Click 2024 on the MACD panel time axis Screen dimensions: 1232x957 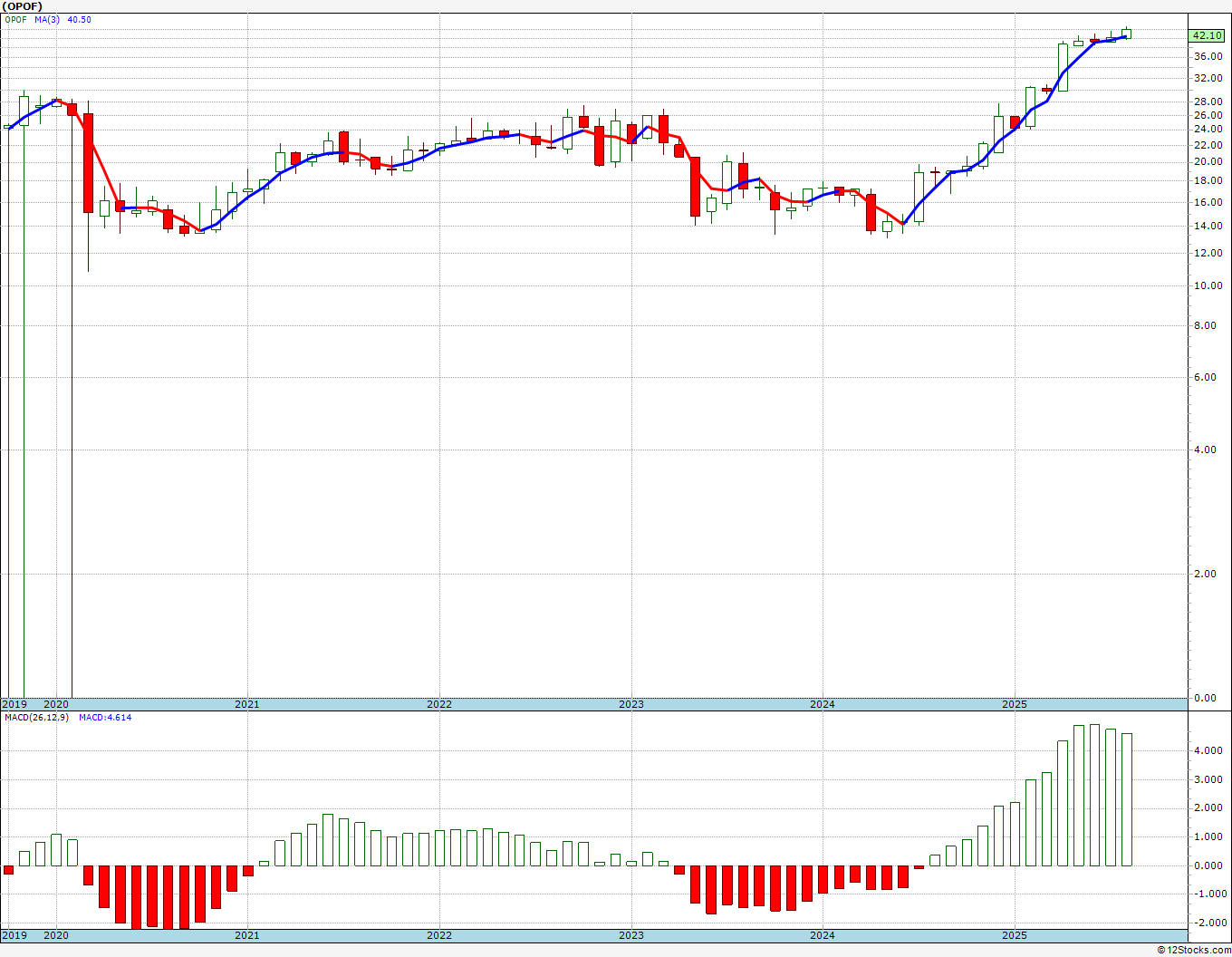coord(823,935)
